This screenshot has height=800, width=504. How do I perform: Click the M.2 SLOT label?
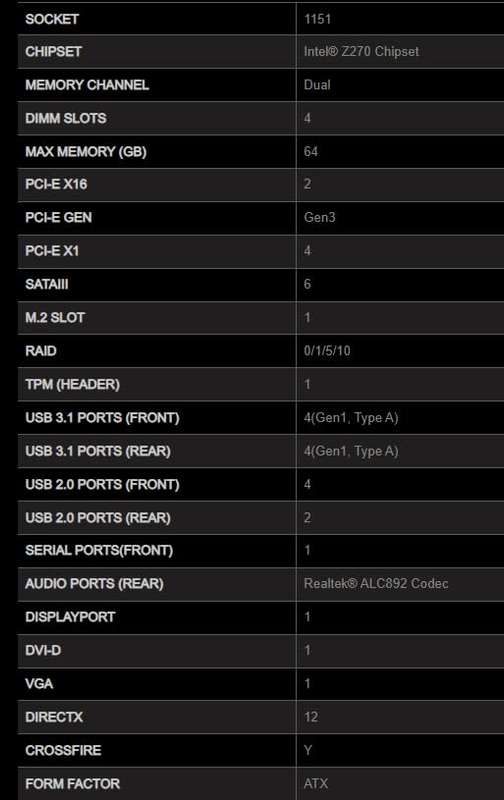[x=55, y=317]
